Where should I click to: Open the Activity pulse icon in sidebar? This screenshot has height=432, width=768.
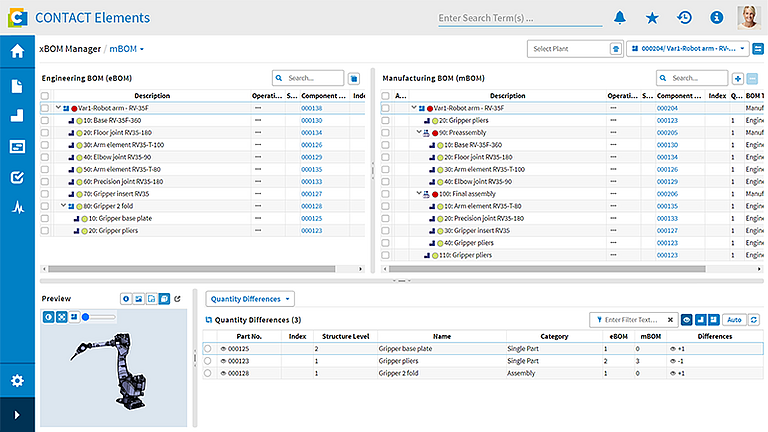pyautogui.click(x=18, y=208)
